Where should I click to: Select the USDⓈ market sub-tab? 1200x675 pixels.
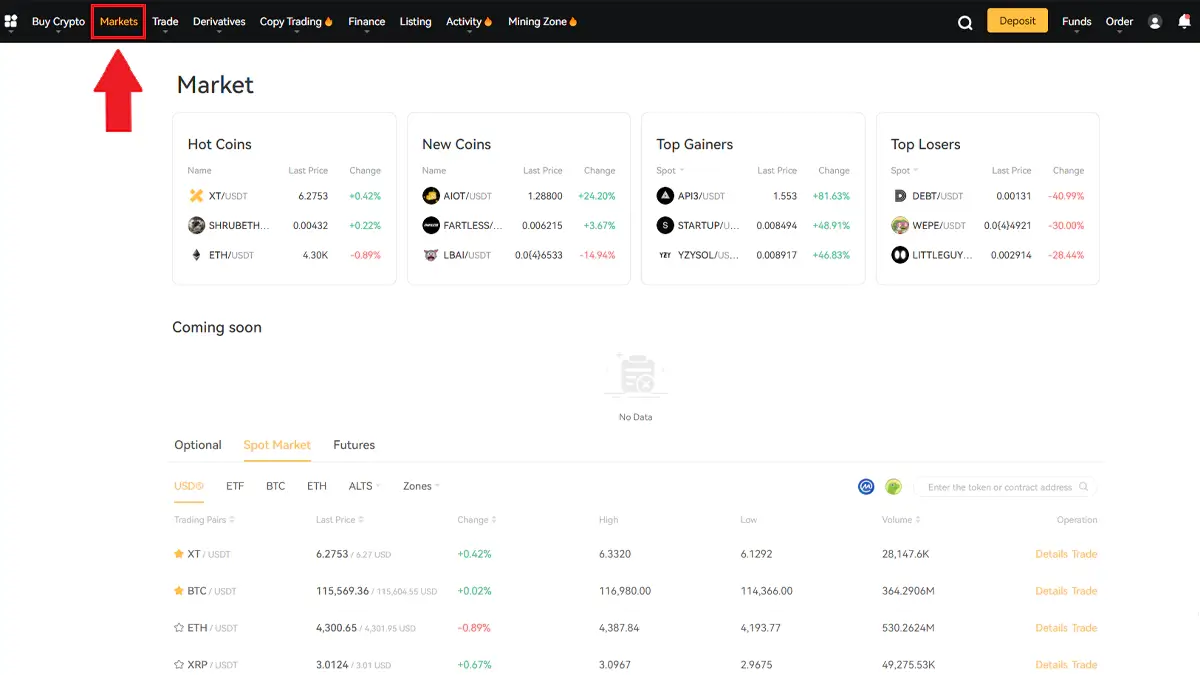click(x=189, y=486)
